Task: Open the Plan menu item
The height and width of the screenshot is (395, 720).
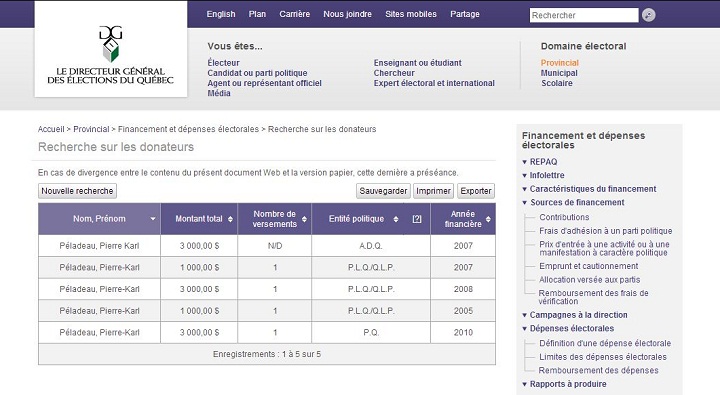Action: pos(257,14)
